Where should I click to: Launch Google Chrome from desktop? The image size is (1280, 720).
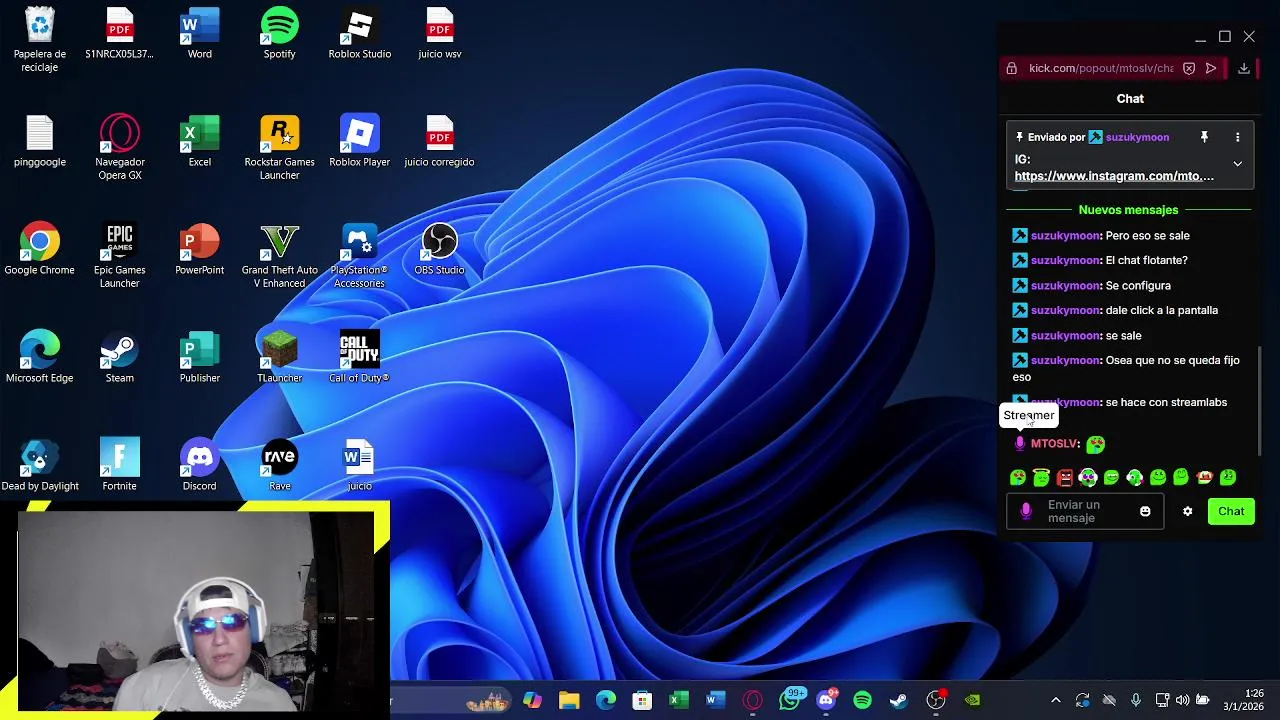[x=40, y=250]
